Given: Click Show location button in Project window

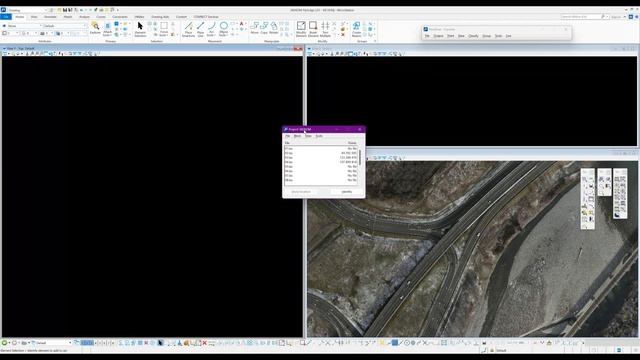Looking at the screenshot, I should (301, 191).
